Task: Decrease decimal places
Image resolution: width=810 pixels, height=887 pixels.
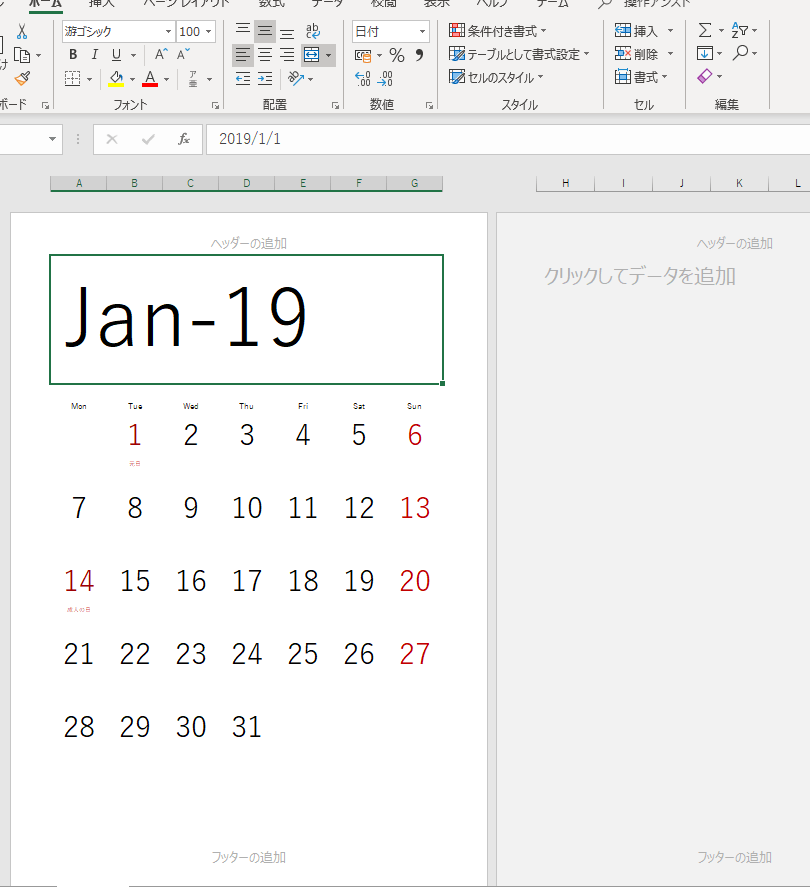Action: point(385,79)
